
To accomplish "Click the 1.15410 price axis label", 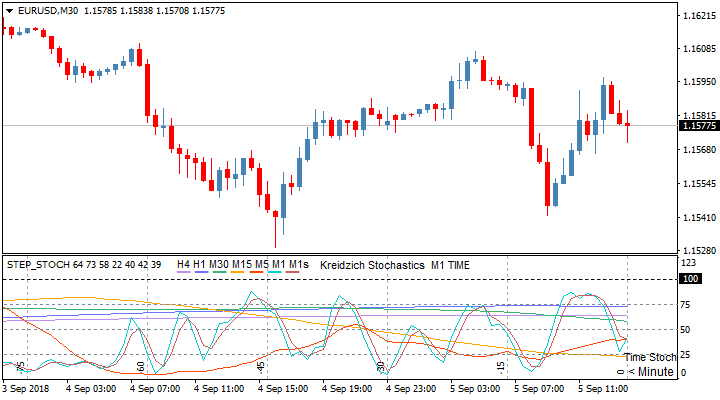I will (x=699, y=217).
